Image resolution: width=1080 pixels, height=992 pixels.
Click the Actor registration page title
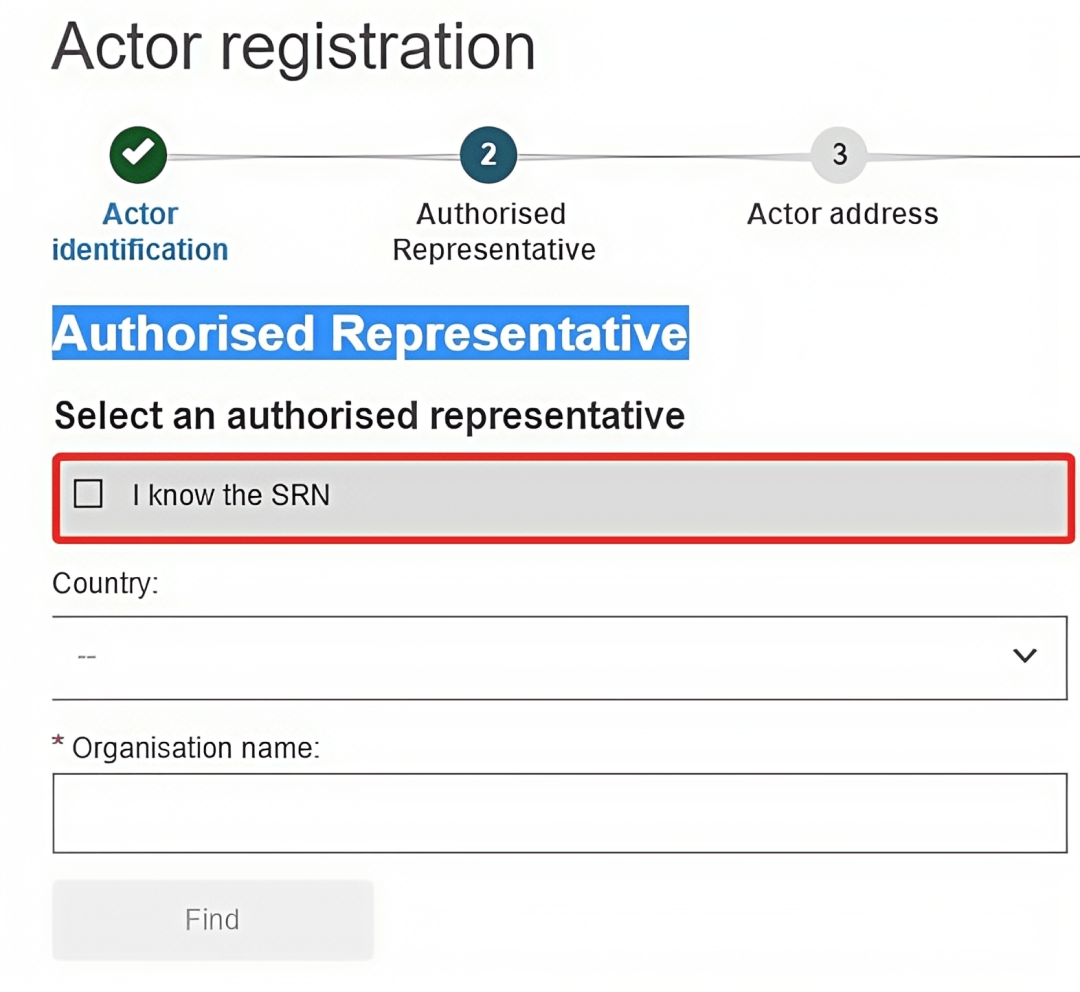pyautogui.click(x=294, y=47)
